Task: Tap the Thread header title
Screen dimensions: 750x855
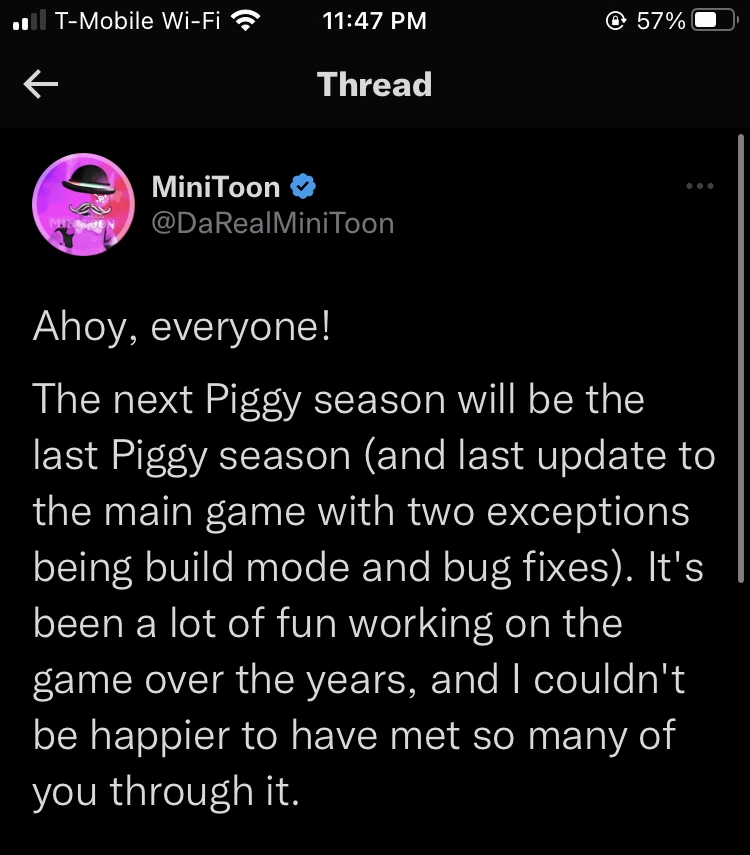Action: pos(374,85)
